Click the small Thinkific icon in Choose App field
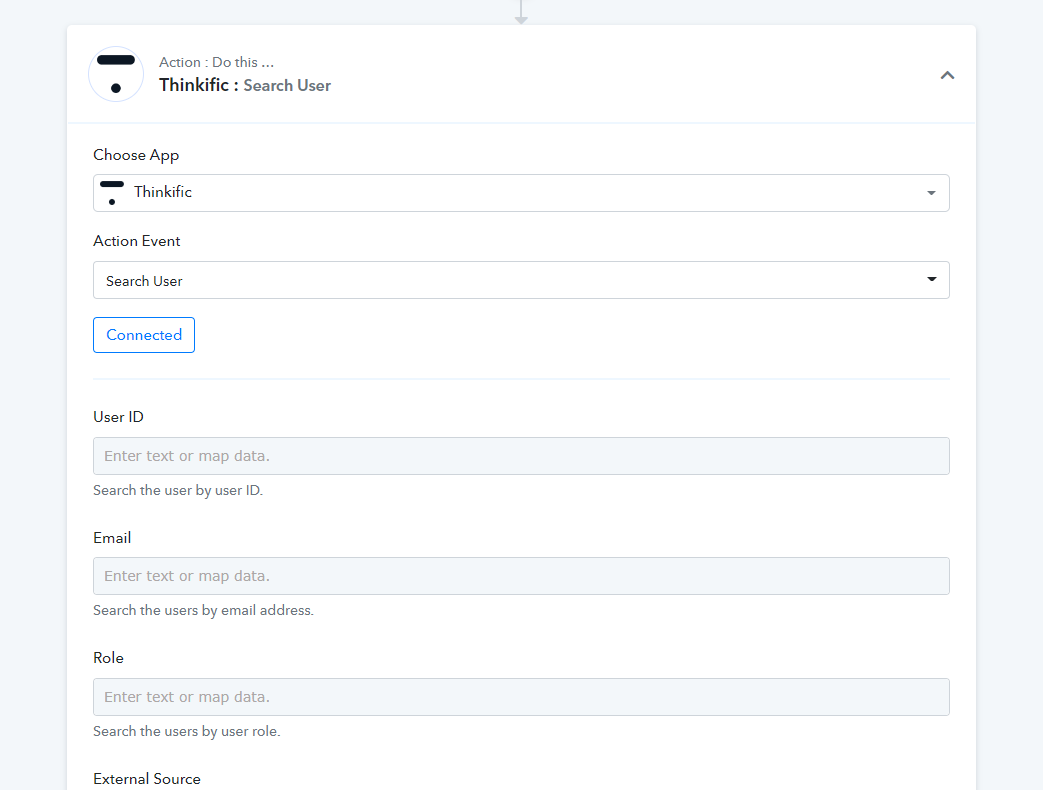The width and height of the screenshot is (1043, 790). pyautogui.click(x=112, y=192)
